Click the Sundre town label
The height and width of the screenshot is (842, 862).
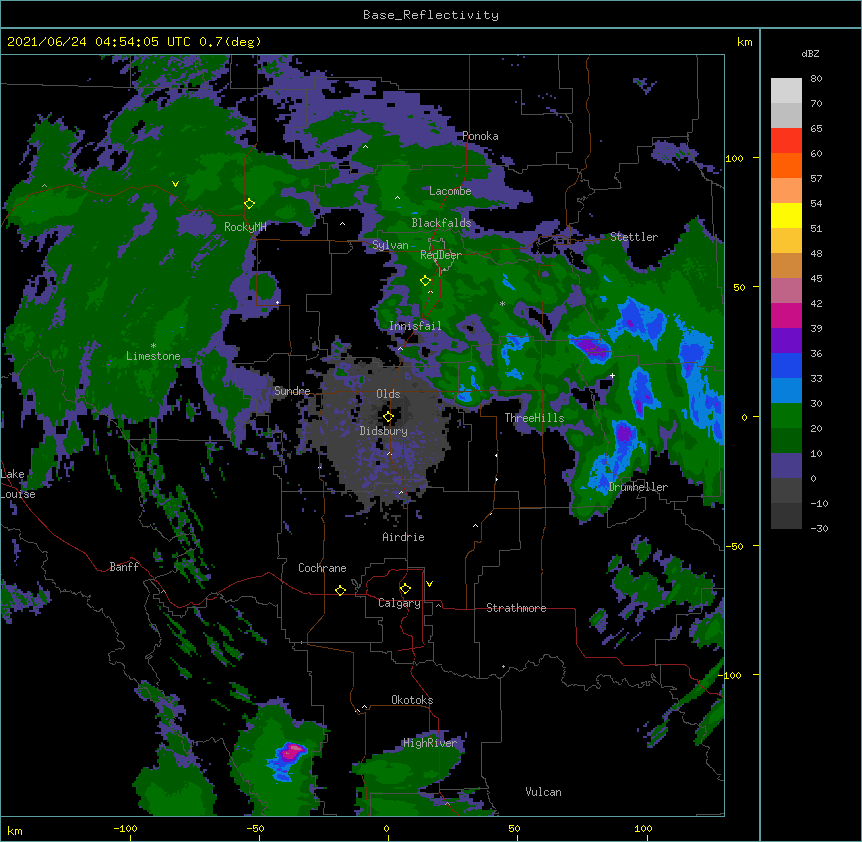point(292,391)
